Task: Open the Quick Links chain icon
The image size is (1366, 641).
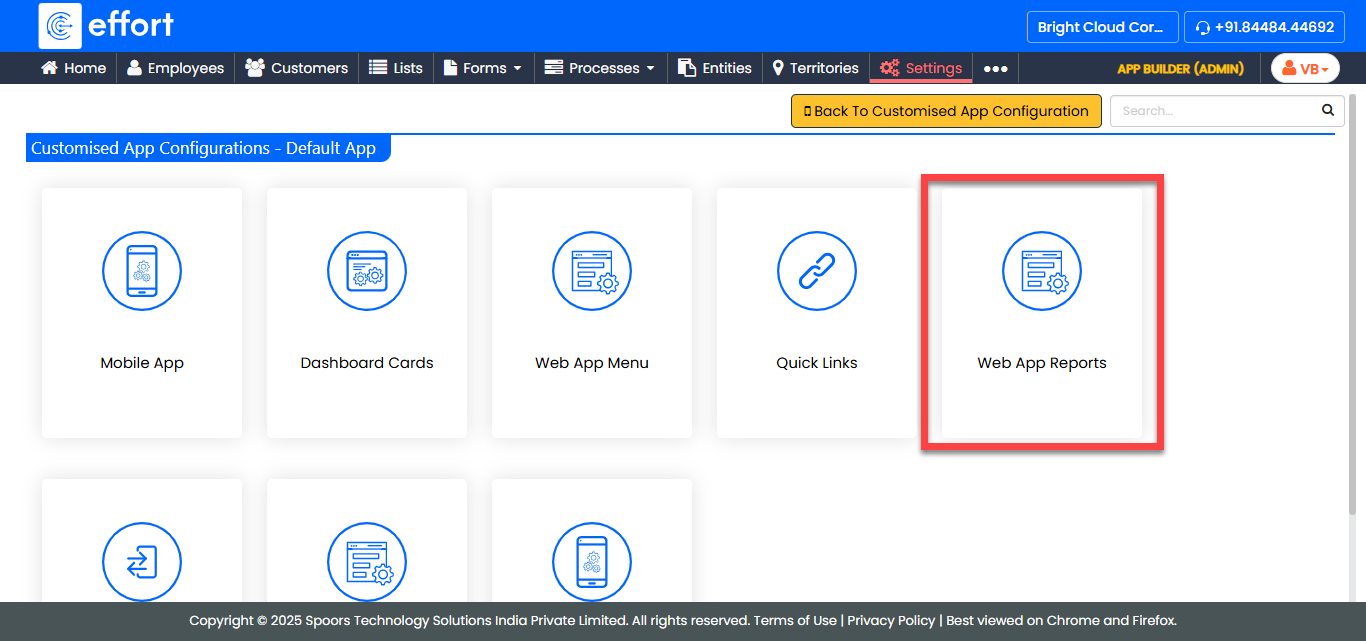Action: click(x=817, y=271)
